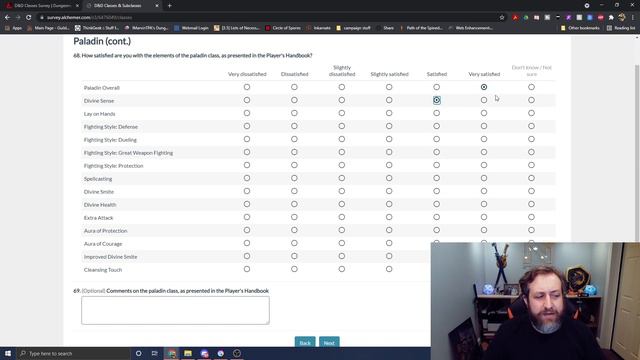The height and width of the screenshot is (360, 640).
Task: Open Cortana circle in taskbar
Action: pos(138,353)
